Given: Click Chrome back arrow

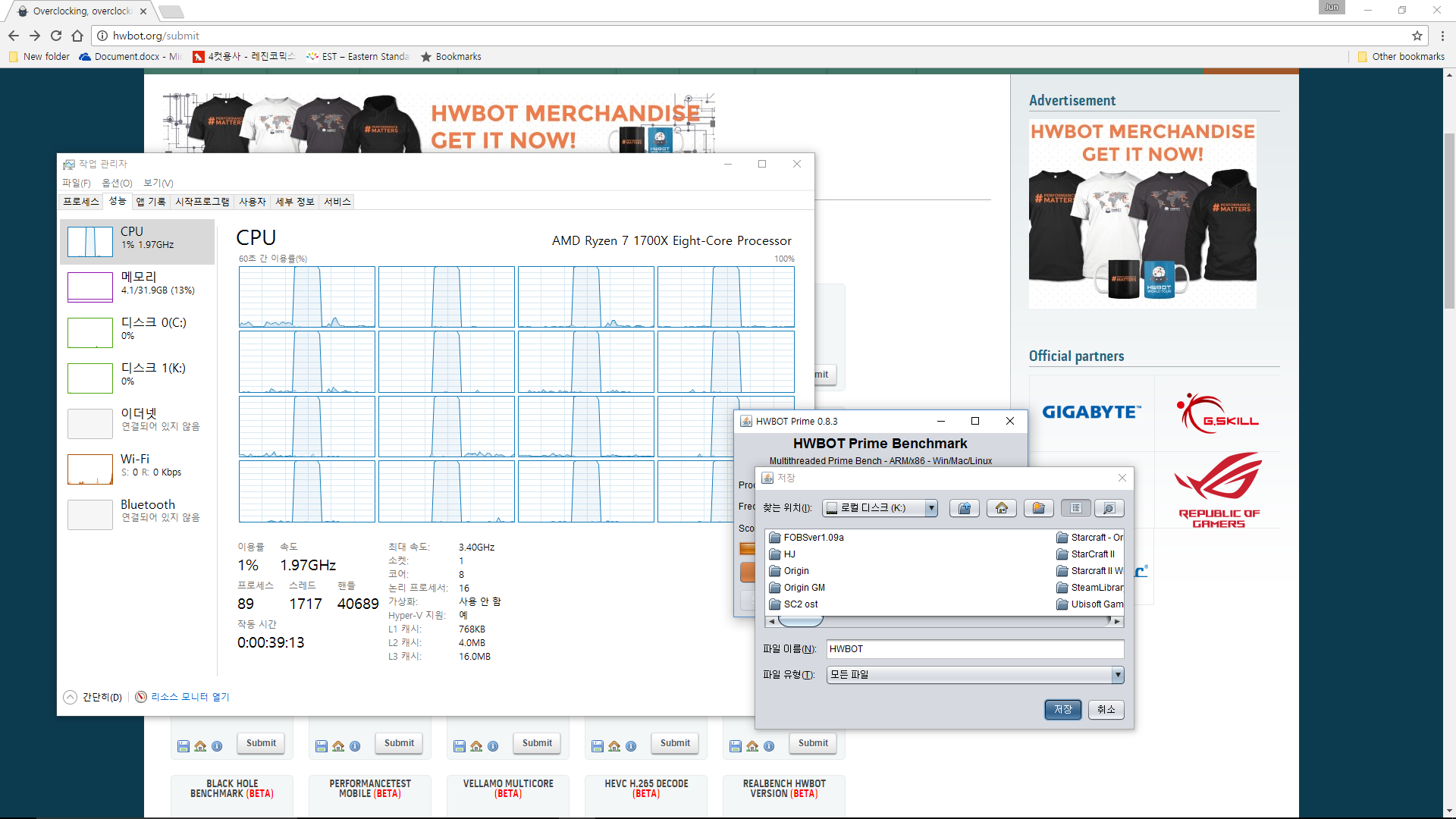Looking at the screenshot, I should [x=14, y=36].
